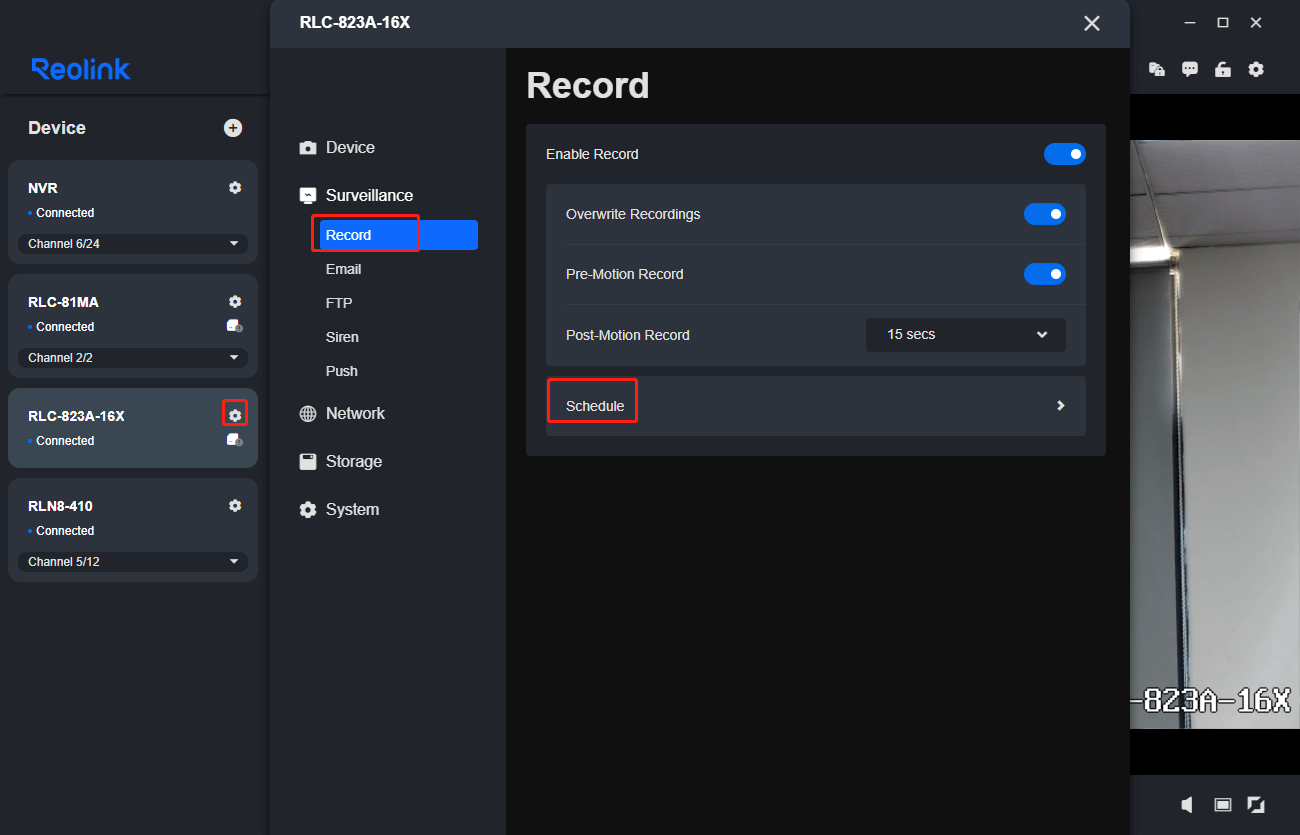Maximize the Reolink client window
1300x835 pixels.
pyautogui.click(x=1222, y=23)
